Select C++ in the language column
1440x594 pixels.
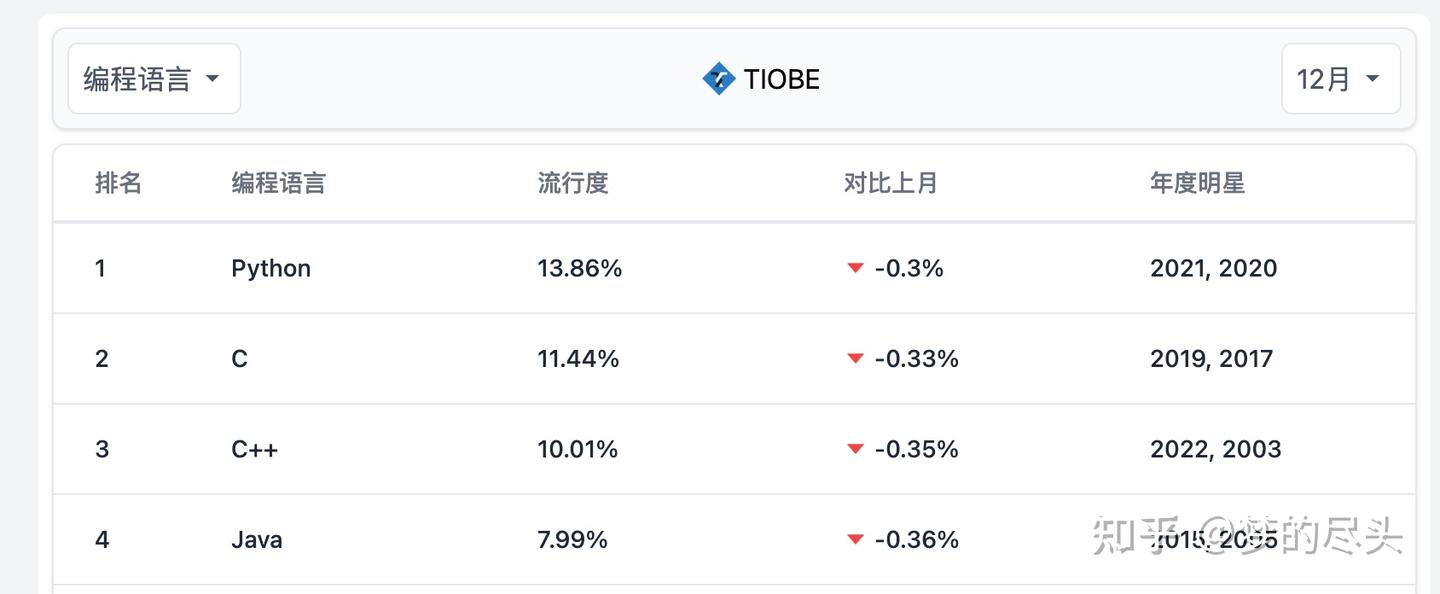pyautogui.click(x=255, y=450)
